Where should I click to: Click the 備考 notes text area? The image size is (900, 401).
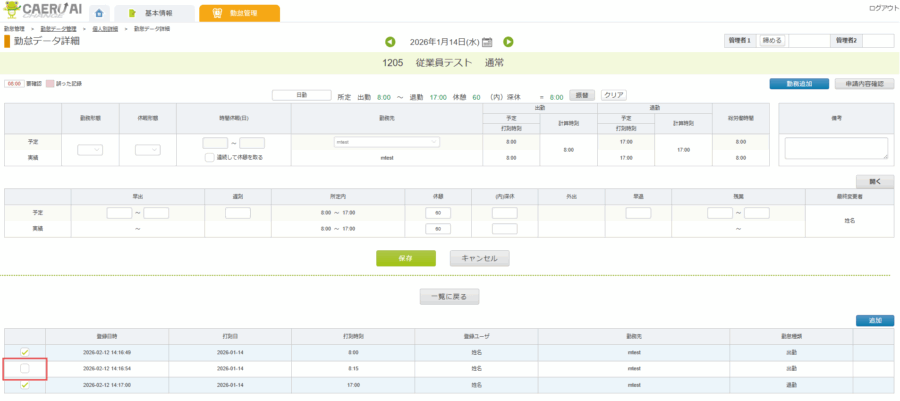click(836, 148)
